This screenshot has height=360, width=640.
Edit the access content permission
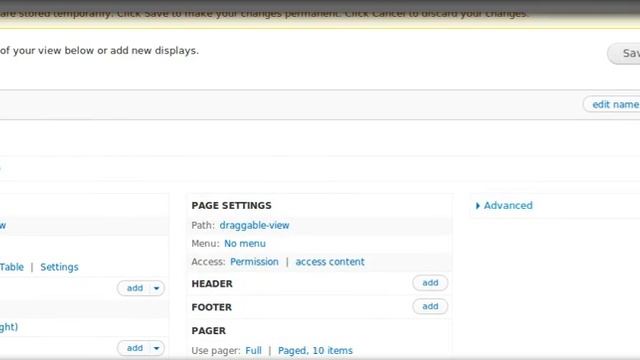coord(330,262)
